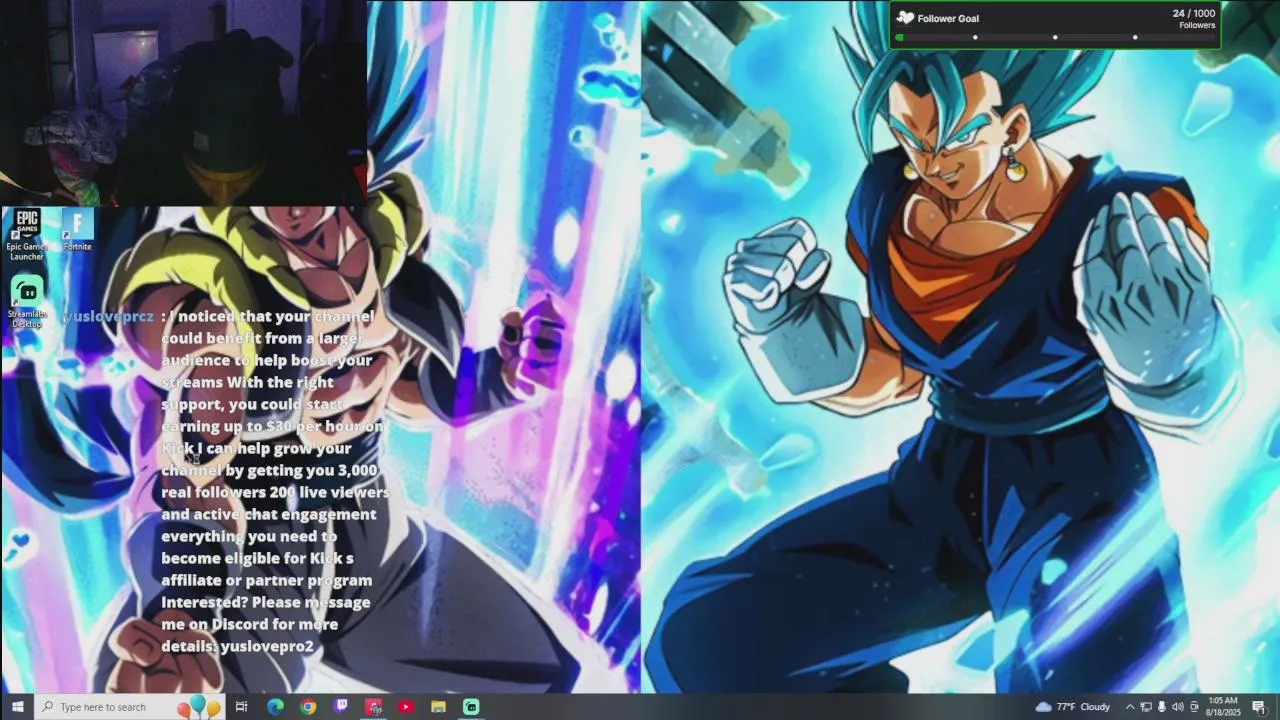Image resolution: width=1280 pixels, height=720 pixels.
Task: Open the Twitch app in the taskbar
Action: pyautogui.click(x=341, y=707)
